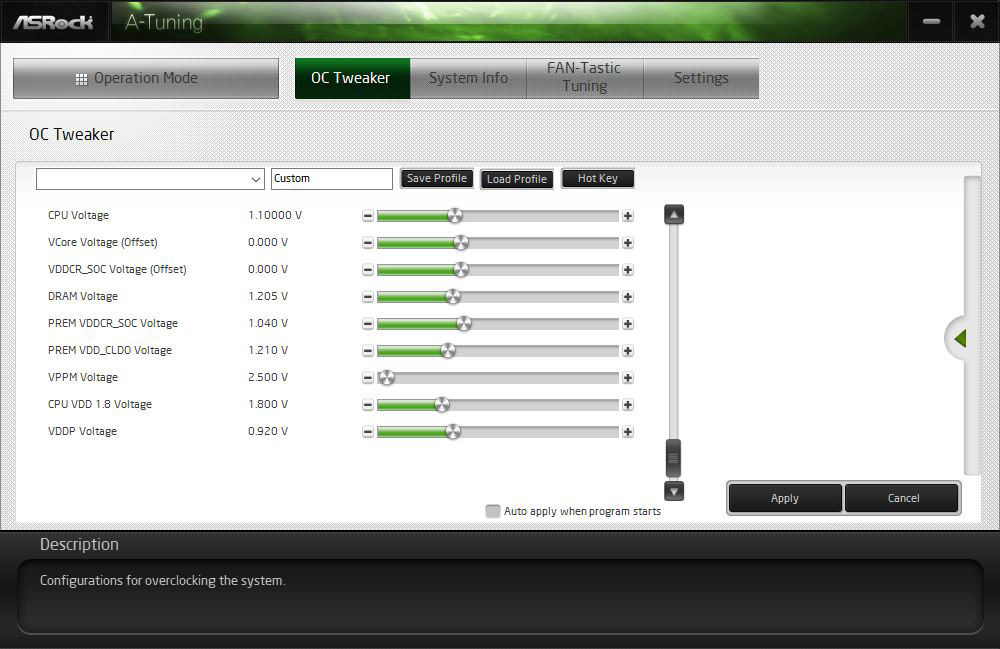Screen dimensions: 1000x649
Task: Click the scroll up arrow of settings list
Action: click(673, 215)
